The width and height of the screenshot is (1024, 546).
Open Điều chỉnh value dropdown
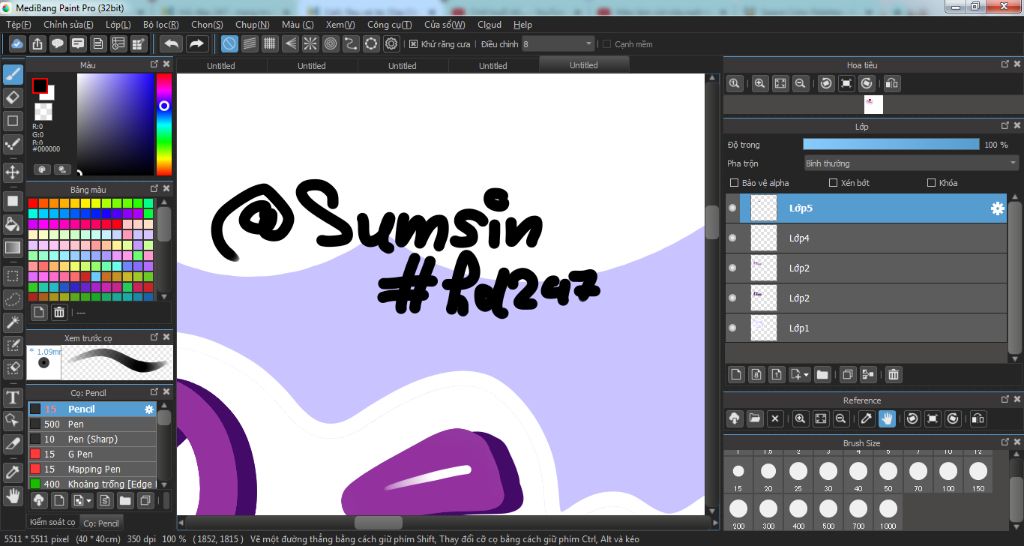pyautogui.click(x=558, y=44)
